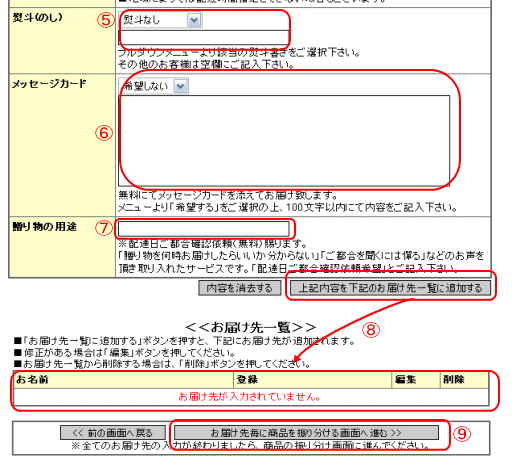Expand the 希望しない message card dropdown
Image resolution: width=520 pixels, height=470 pixels.
click(x=180, y=86)
